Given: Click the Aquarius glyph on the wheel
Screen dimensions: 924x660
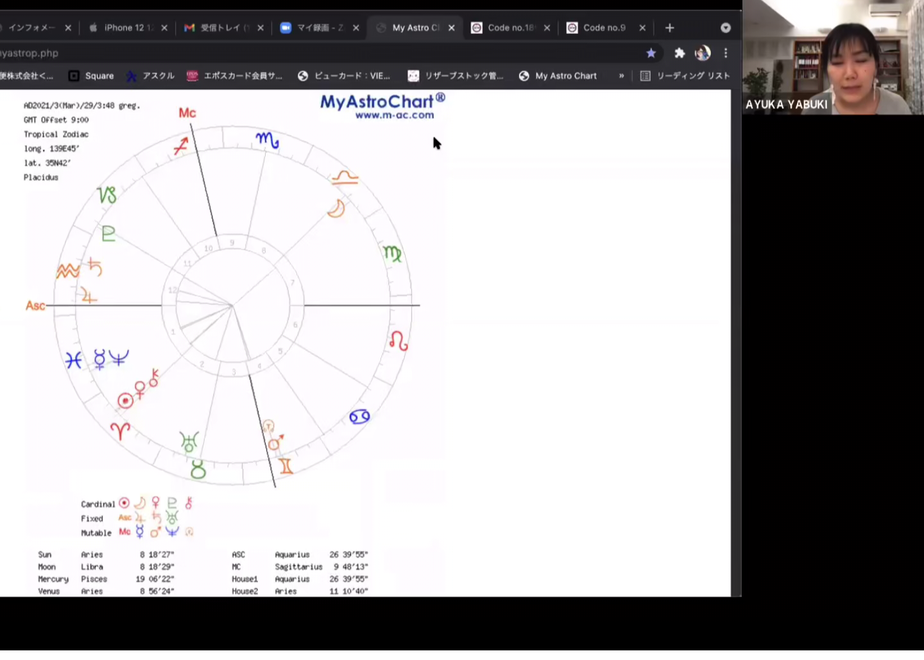Looking at the screenshot, I should pos(68,271).
